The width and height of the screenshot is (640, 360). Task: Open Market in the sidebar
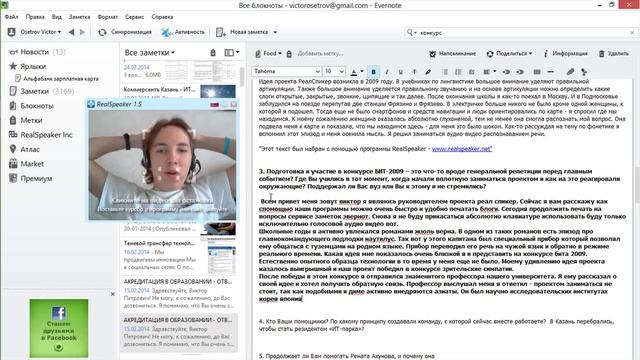pyautogui.click(x=26, y=164)
